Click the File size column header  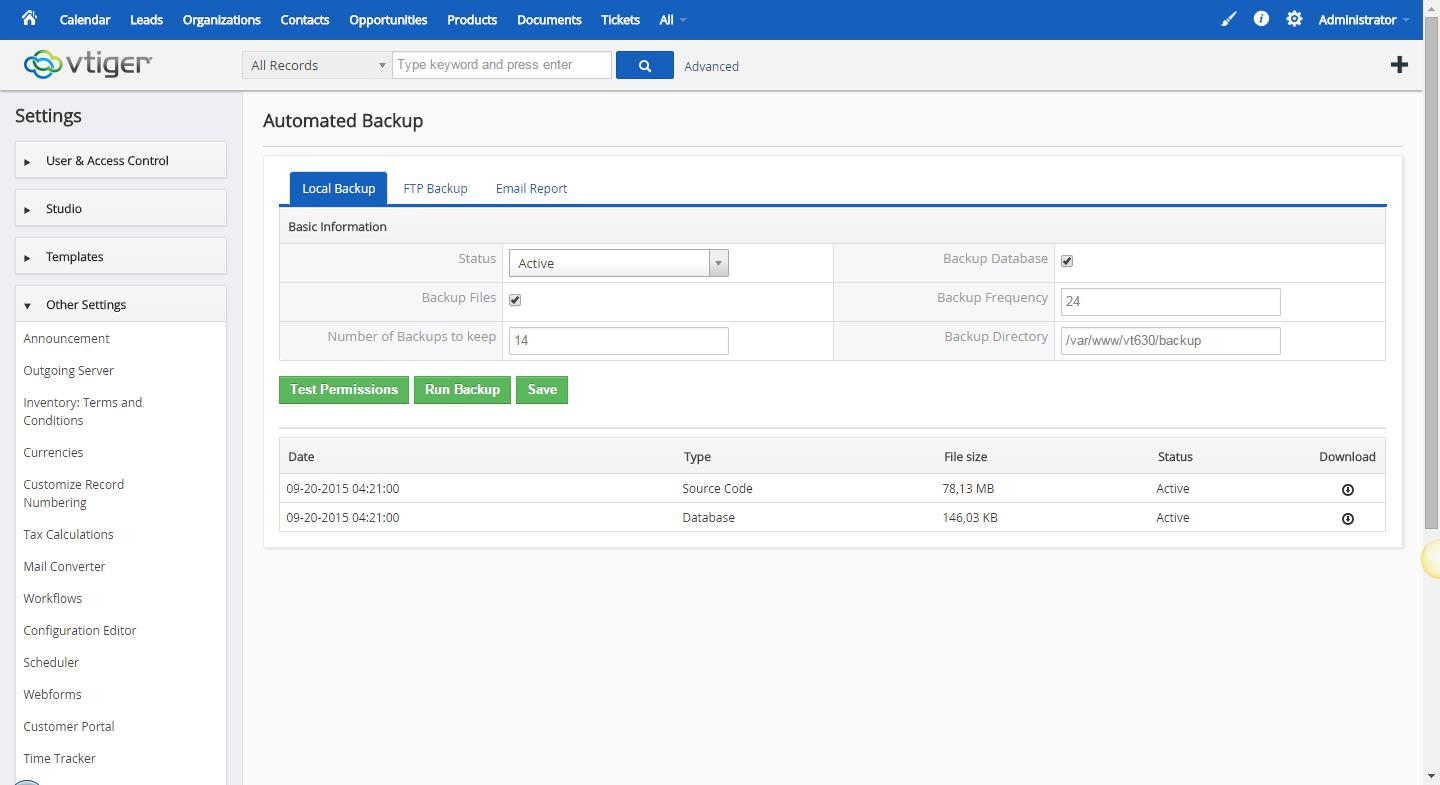[x=966, y=457]
